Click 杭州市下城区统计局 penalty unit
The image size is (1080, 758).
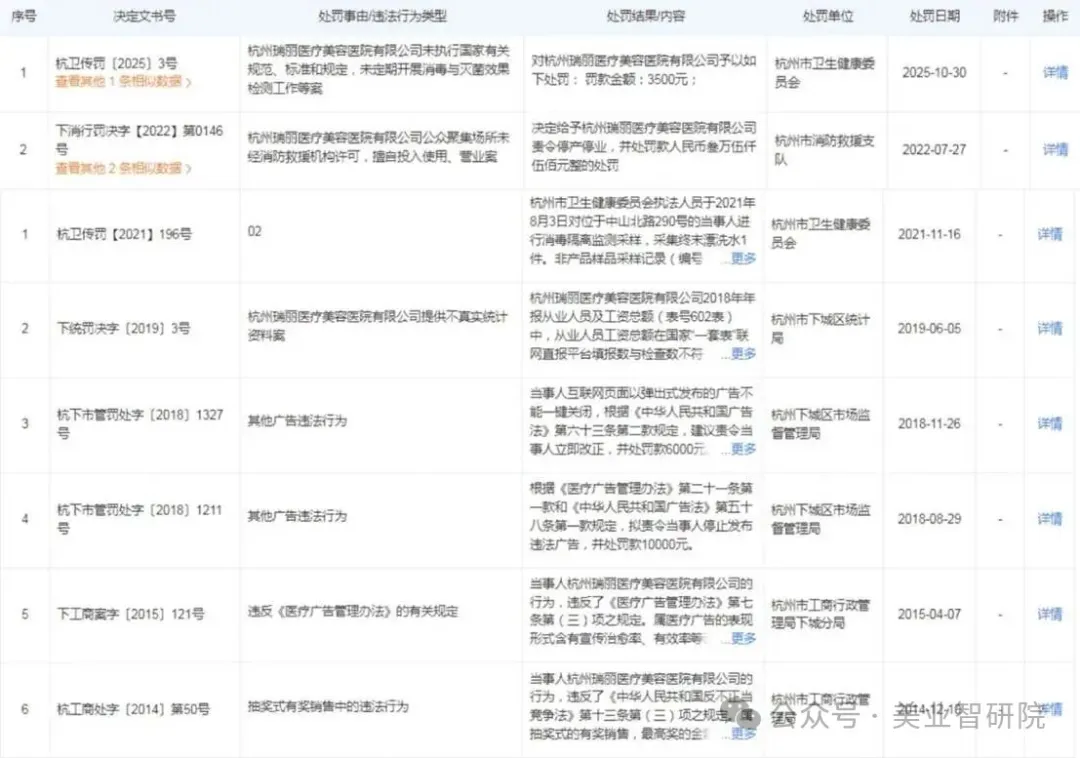[820, 328]
